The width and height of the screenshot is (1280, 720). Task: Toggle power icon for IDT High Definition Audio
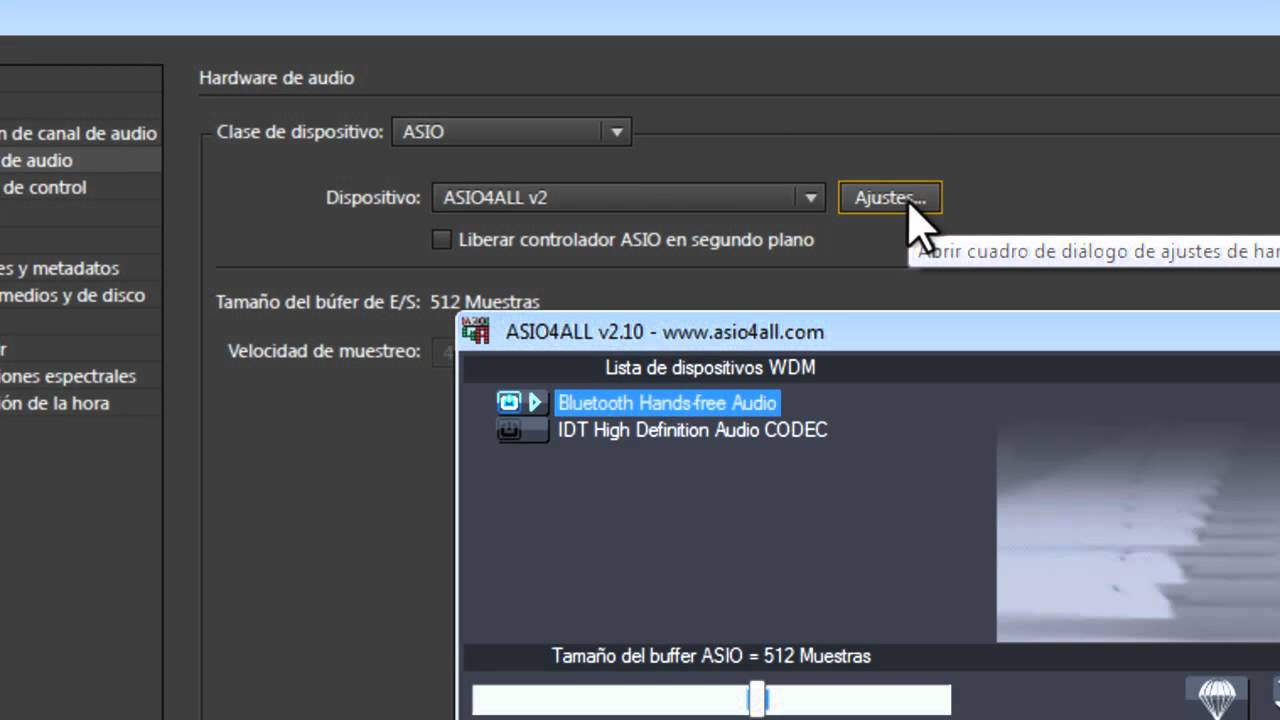click(x=510, y=431)
